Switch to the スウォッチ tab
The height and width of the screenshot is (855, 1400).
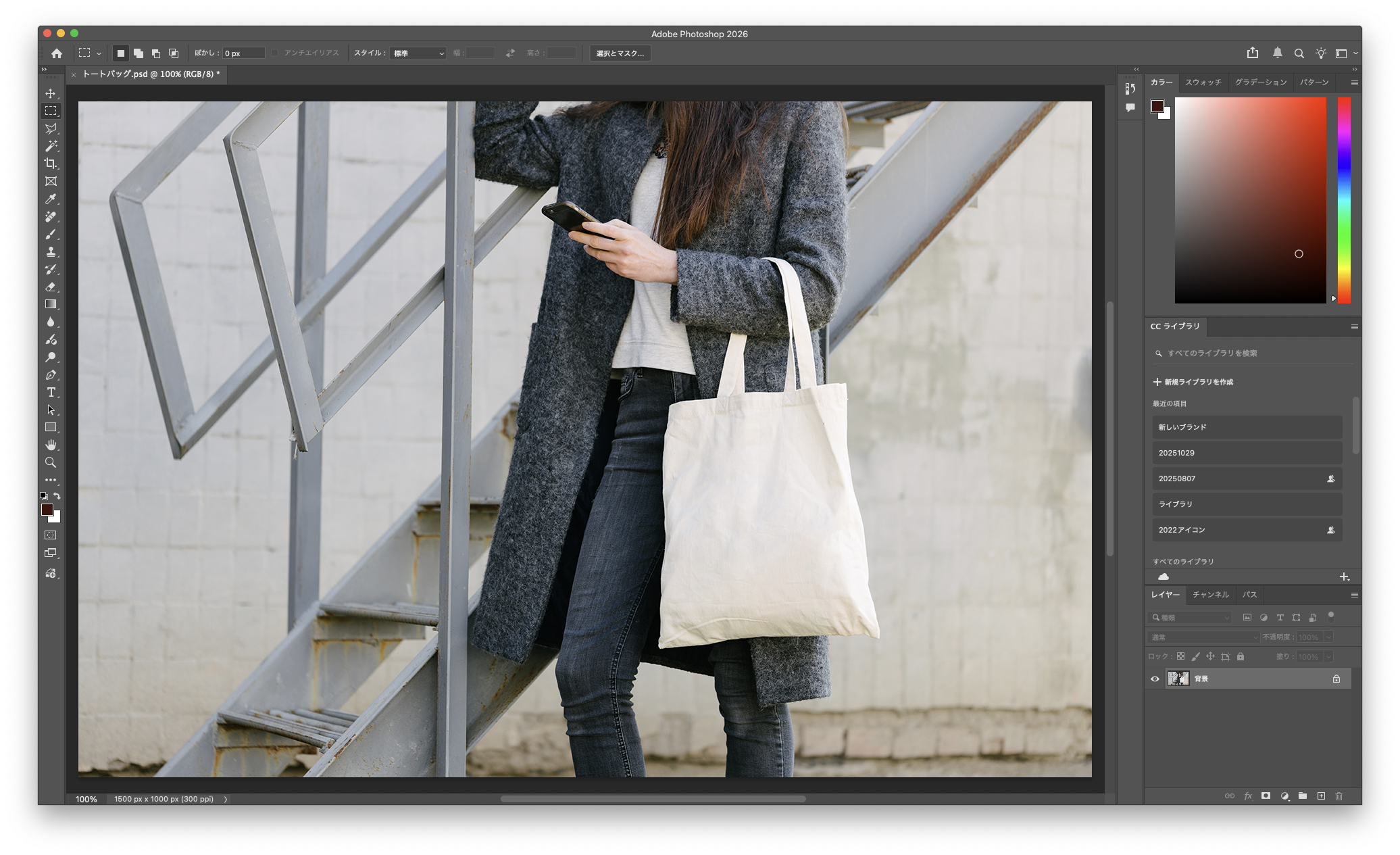[1203, 82]
